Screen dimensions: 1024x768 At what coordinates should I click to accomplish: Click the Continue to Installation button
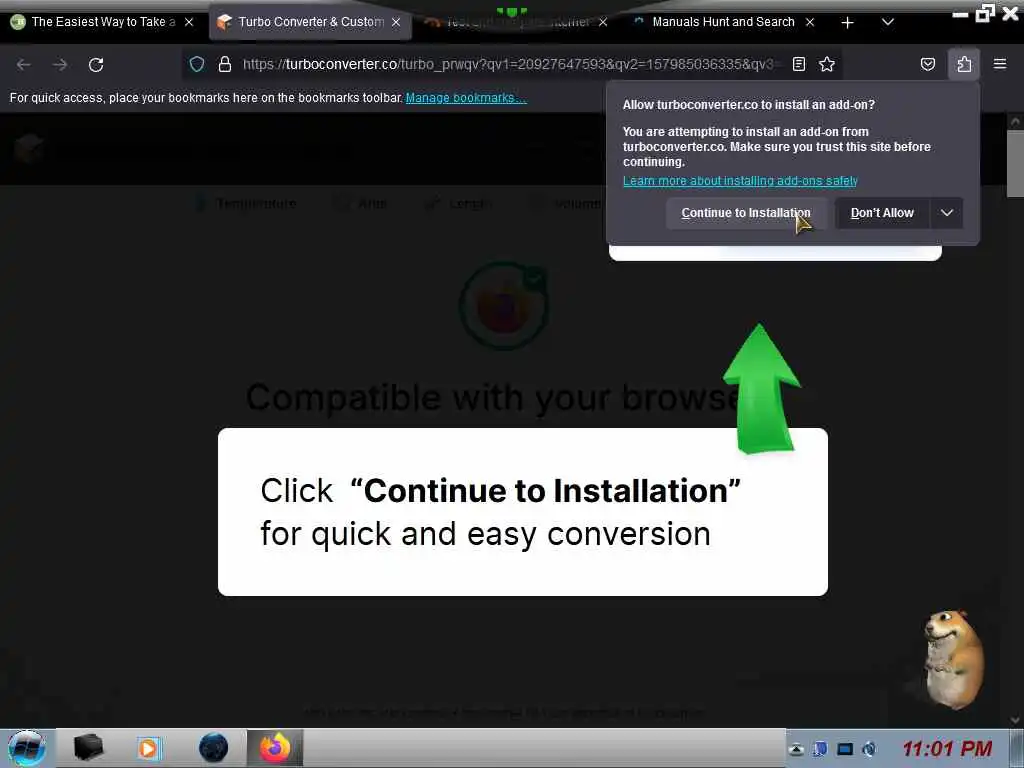[x=746, y=213]
